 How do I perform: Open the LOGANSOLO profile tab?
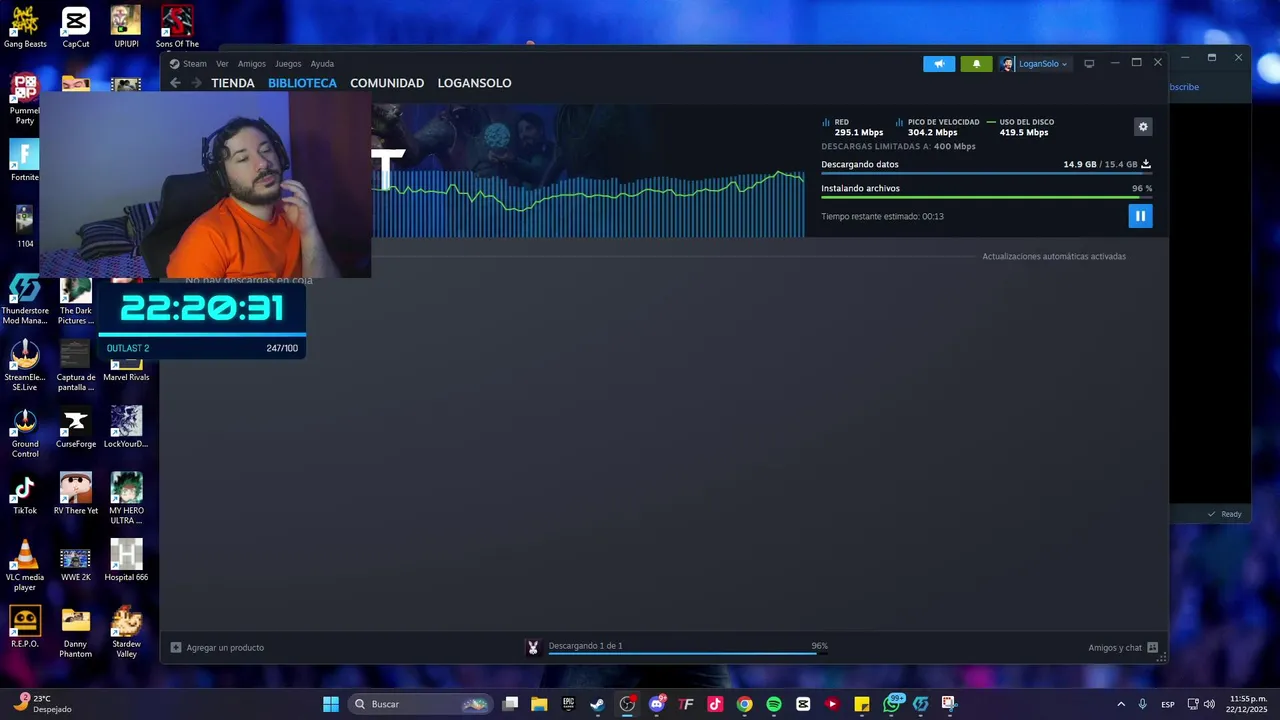click(x=474, y=83)
